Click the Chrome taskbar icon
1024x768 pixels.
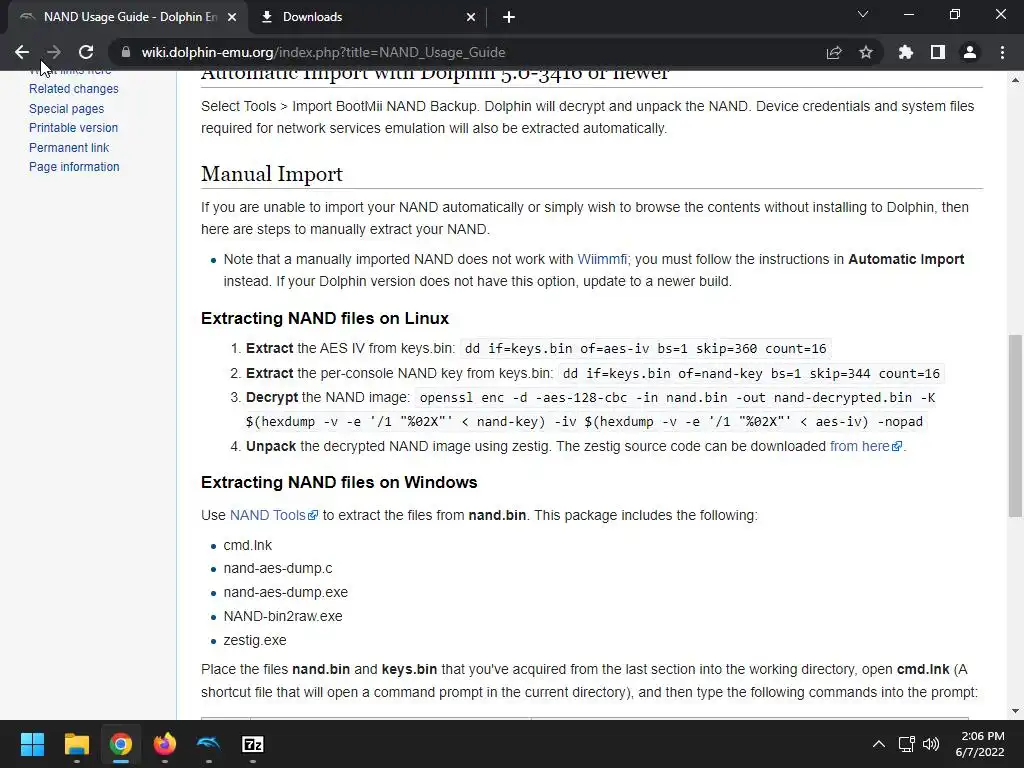[121, 744]
